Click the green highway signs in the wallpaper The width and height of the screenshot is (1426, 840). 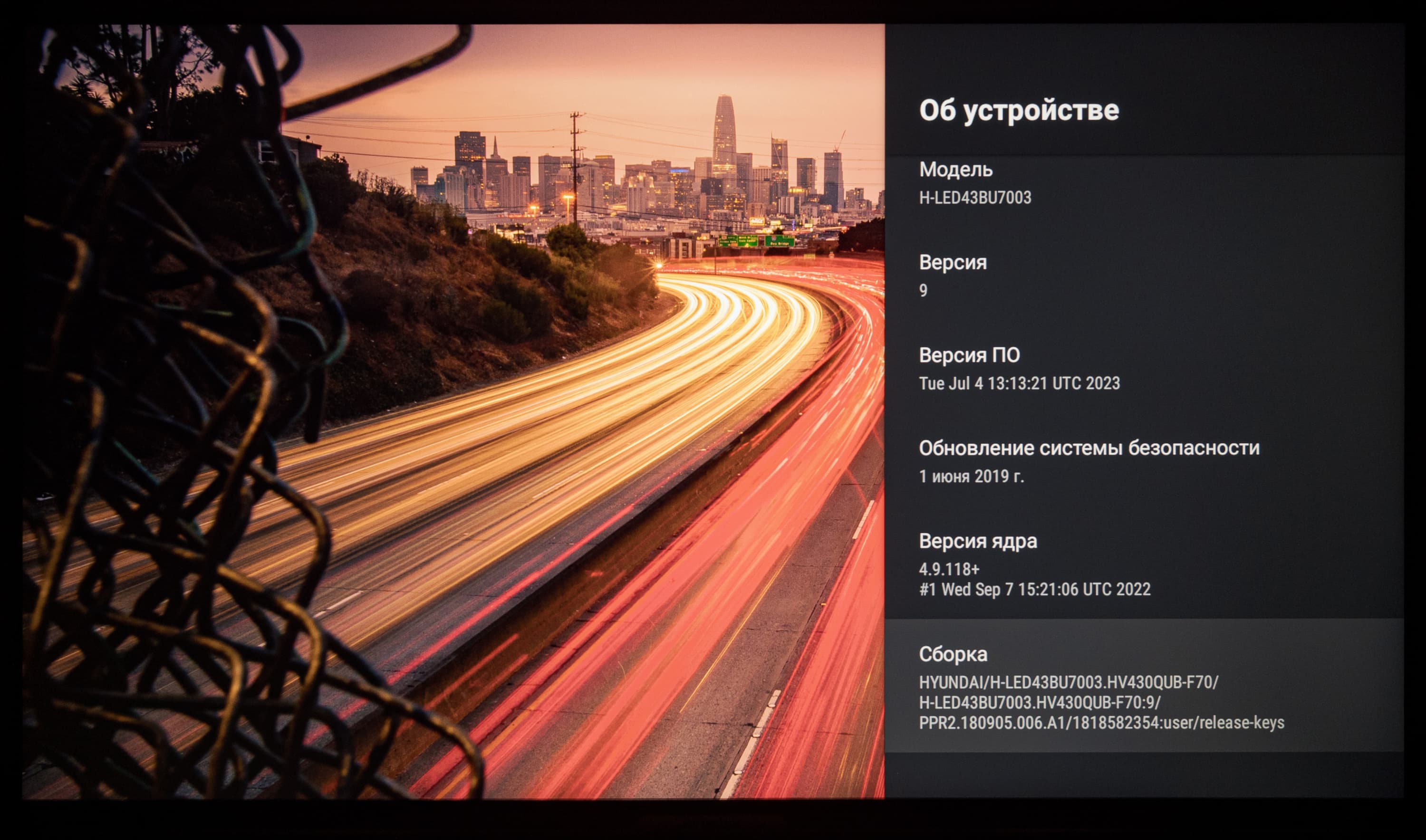(x=756, y=240)
